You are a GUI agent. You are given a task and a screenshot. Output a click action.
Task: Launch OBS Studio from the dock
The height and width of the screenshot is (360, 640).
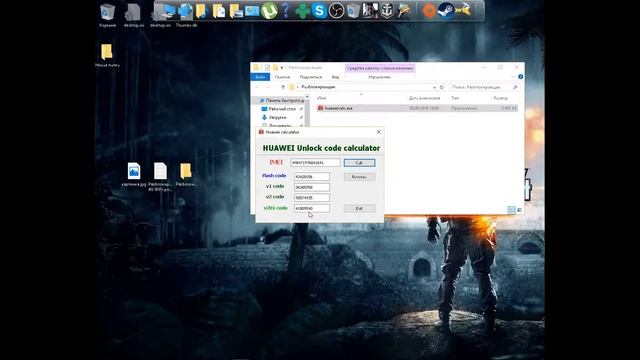tap(336, 11)
